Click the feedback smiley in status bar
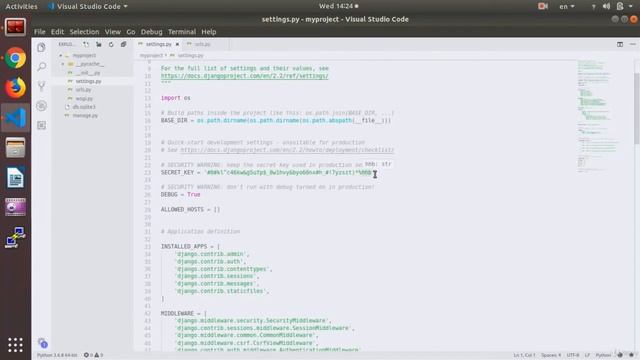The height and width of the screenshot is (360, 640). tap(620, 355)
